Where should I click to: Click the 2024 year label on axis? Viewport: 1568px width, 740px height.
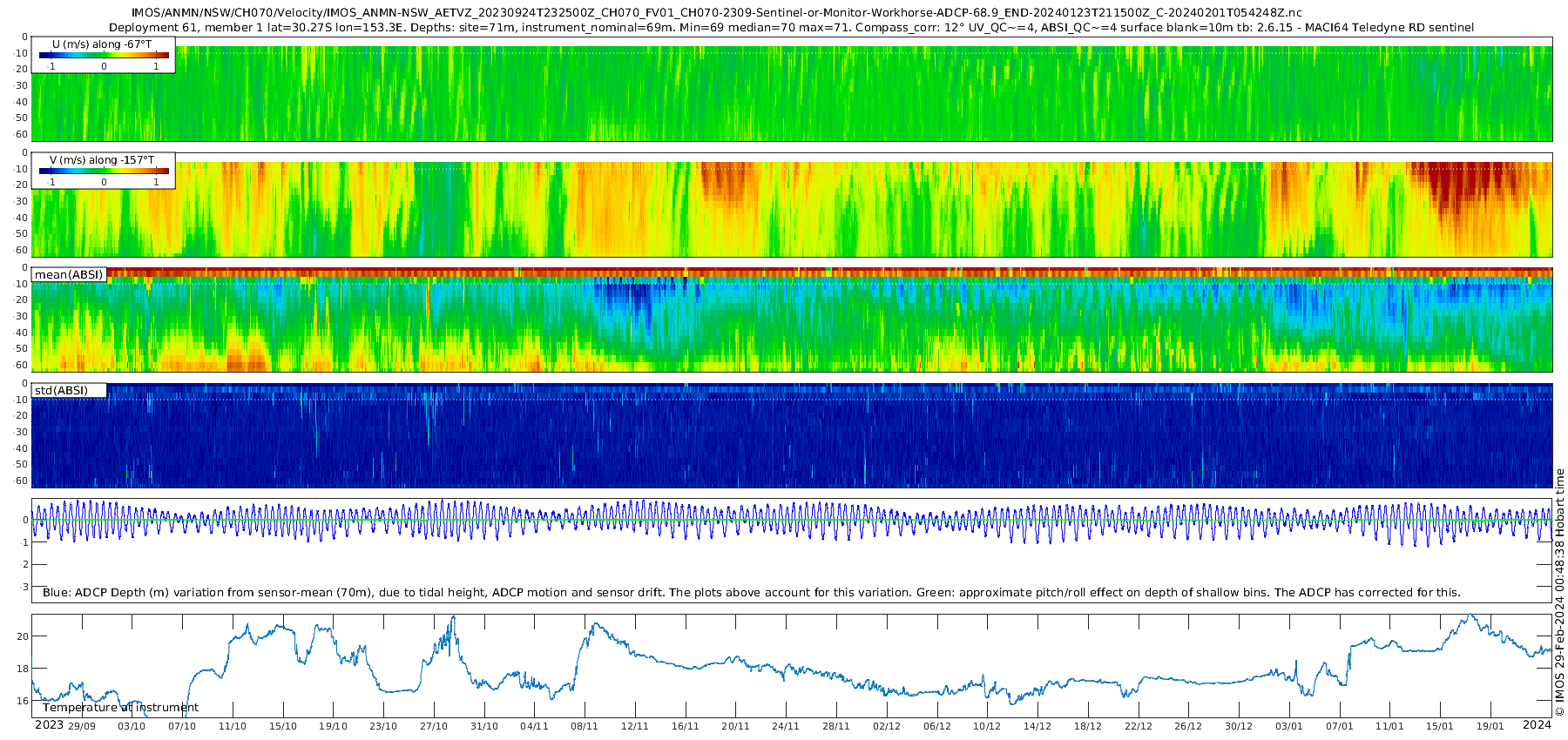1537,724
